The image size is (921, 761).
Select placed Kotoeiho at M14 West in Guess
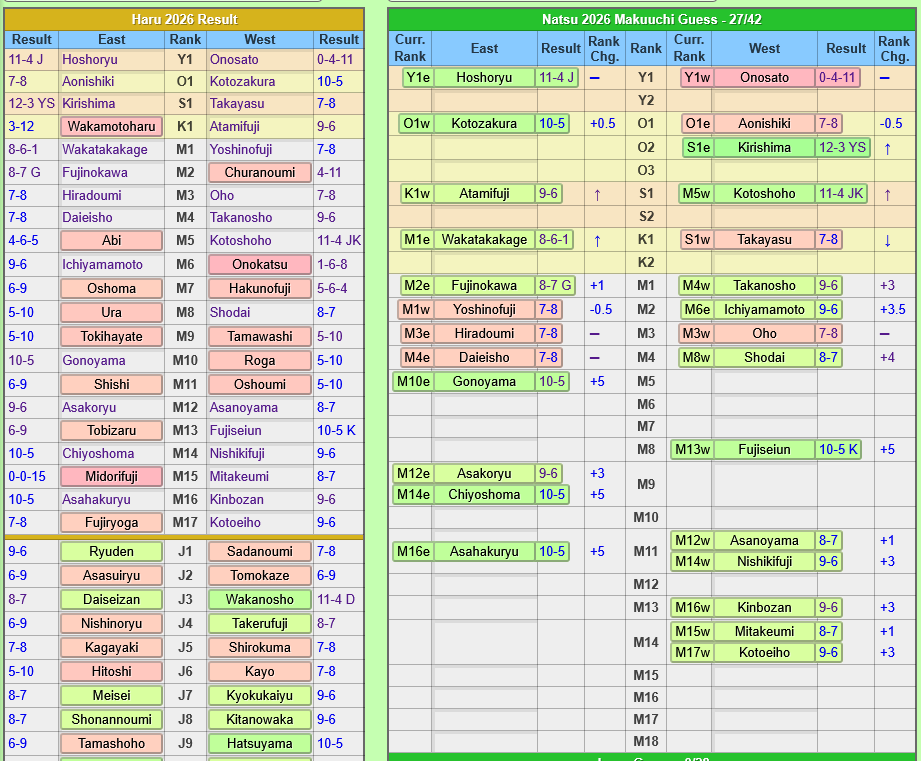coord(757,652)
